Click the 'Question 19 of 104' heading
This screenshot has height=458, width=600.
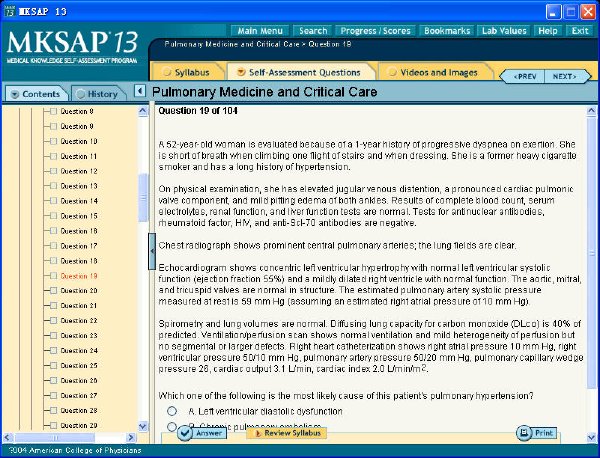click(198, 111)
